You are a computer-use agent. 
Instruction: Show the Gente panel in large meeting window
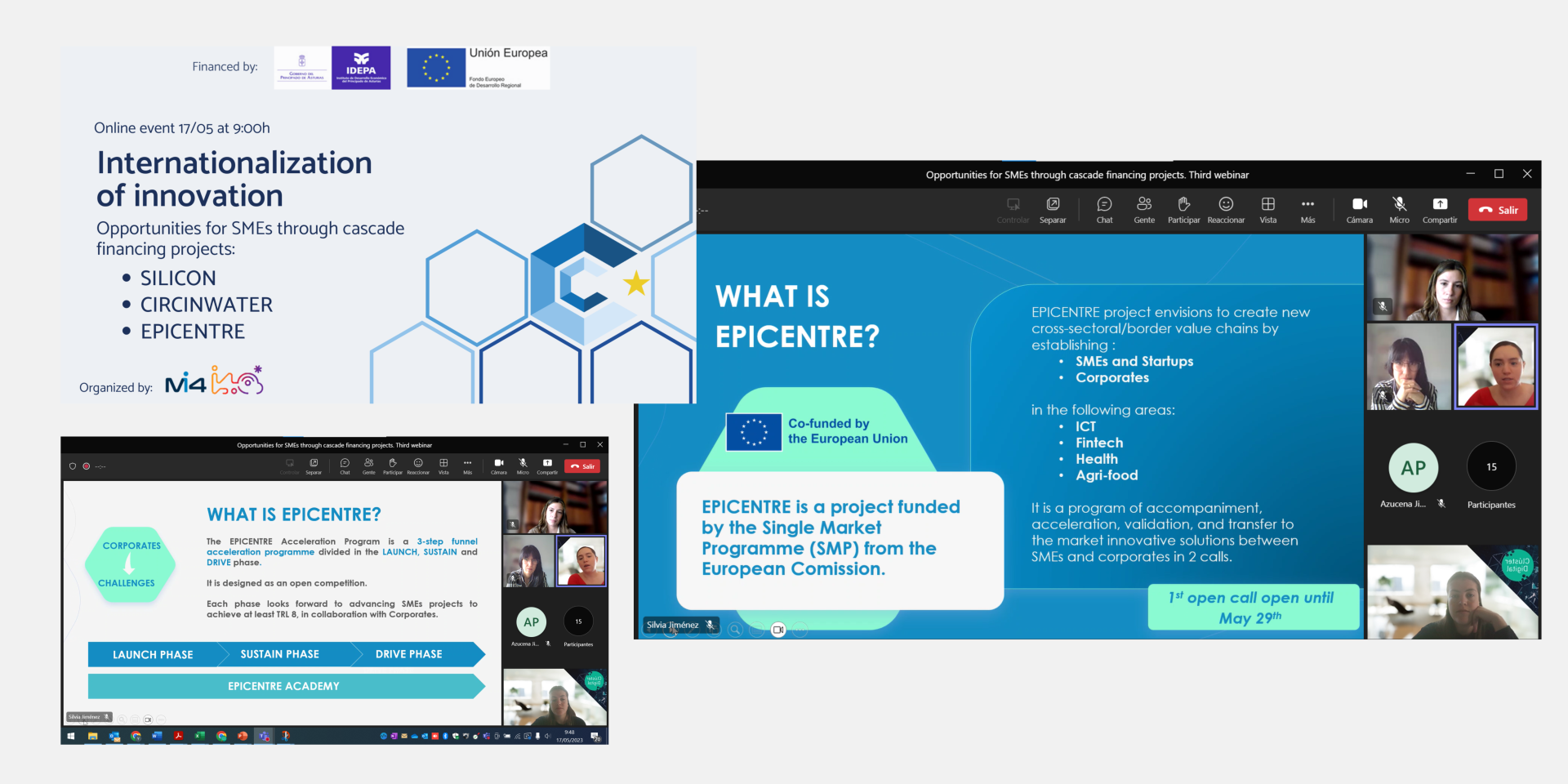[x=1144, y=208]
